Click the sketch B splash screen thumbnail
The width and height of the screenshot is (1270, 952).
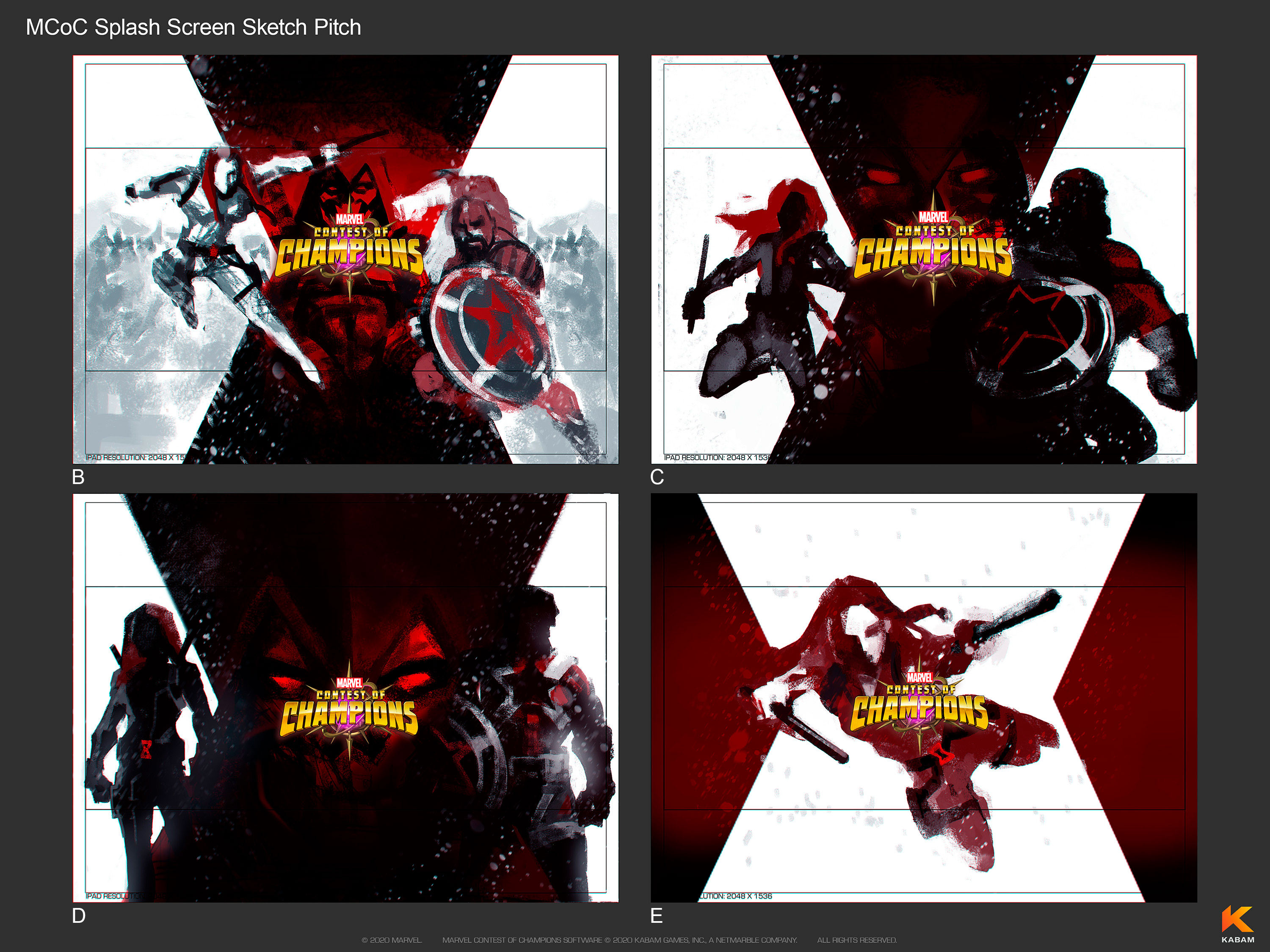pyautogui.click(x=345, y=259)
